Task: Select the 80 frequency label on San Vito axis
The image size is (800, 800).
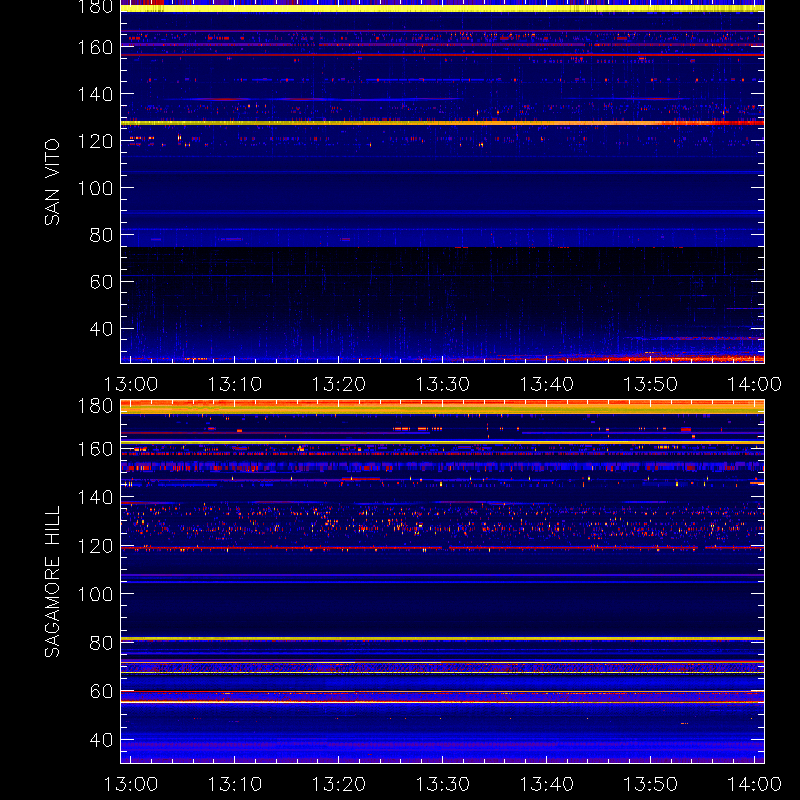Action: (x=102, y=235)
